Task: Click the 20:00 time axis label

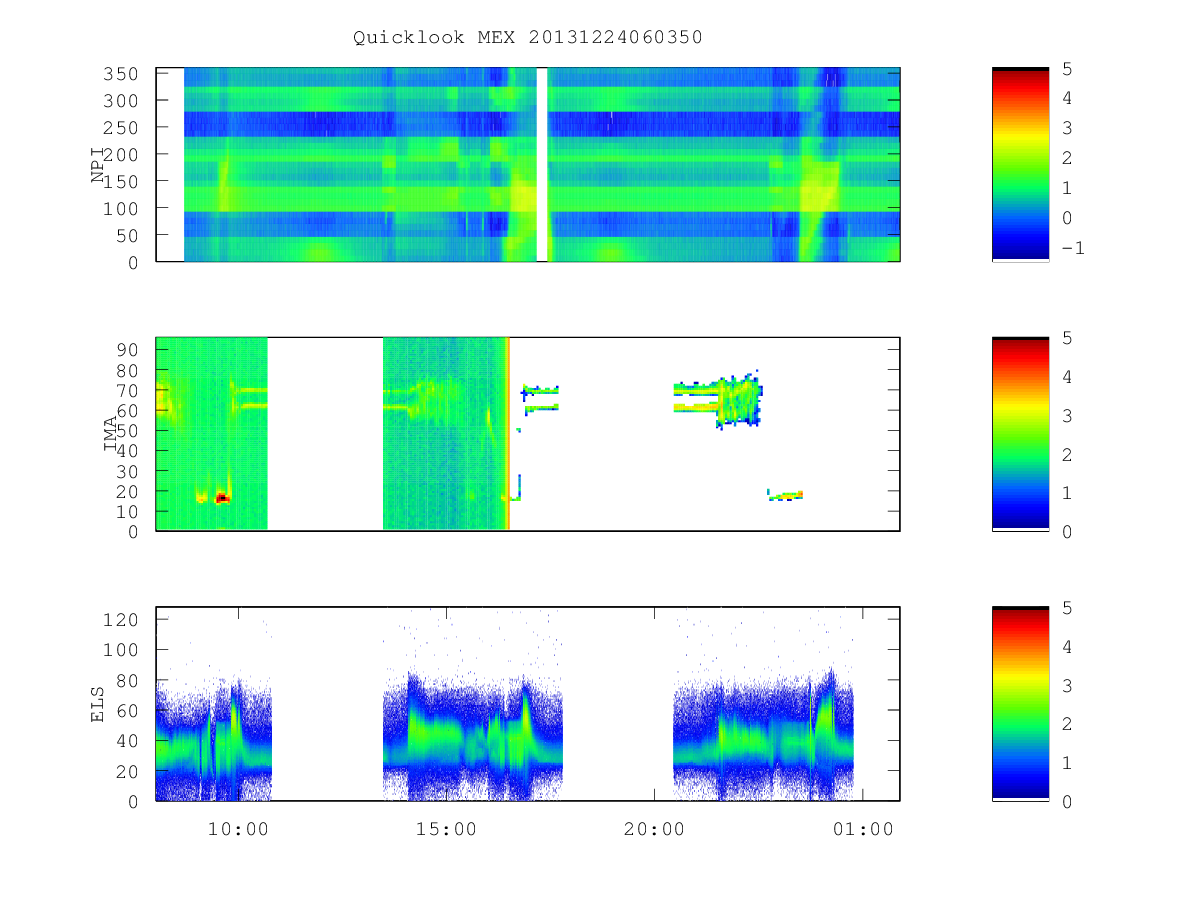Action: click(654, 828)
